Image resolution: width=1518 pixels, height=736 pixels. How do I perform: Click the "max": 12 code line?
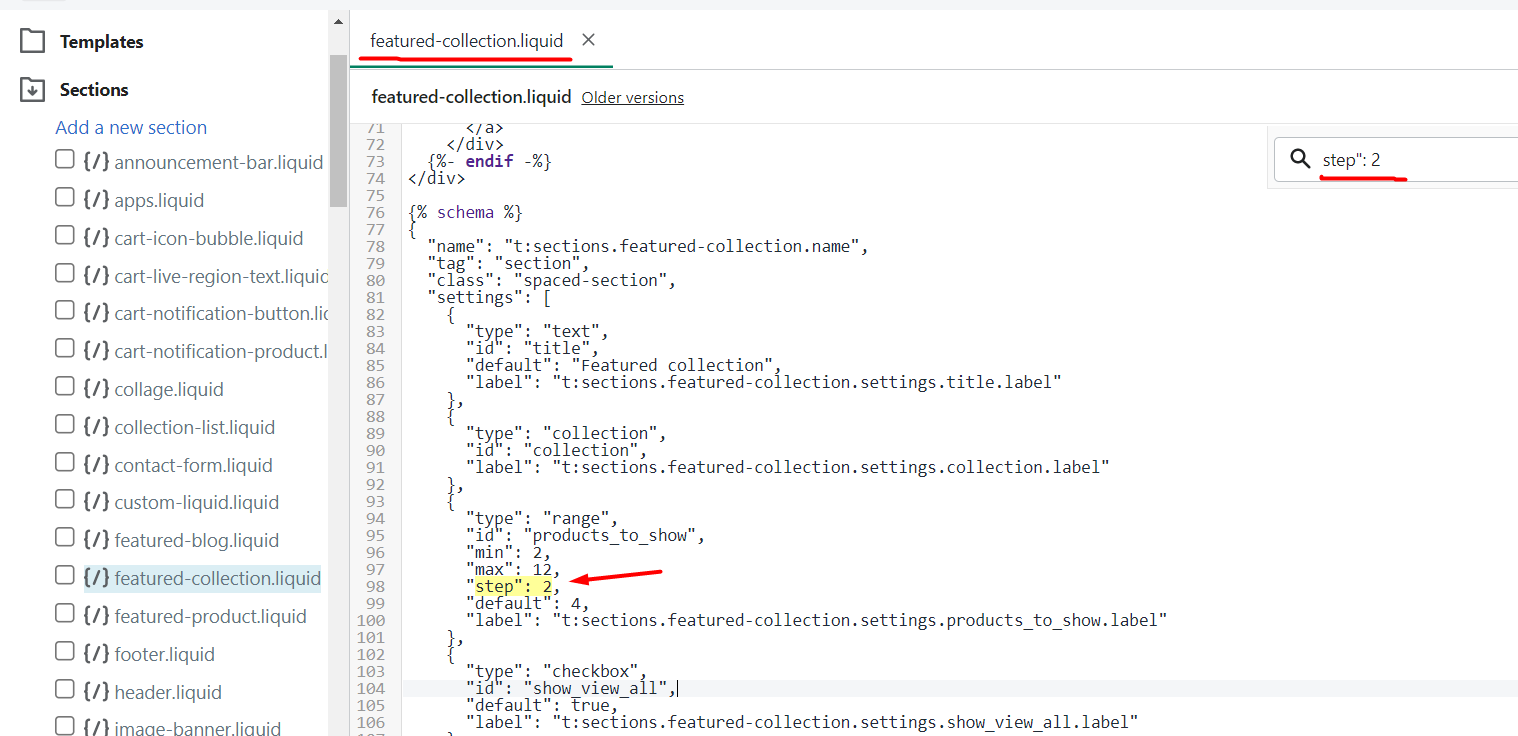513,569
